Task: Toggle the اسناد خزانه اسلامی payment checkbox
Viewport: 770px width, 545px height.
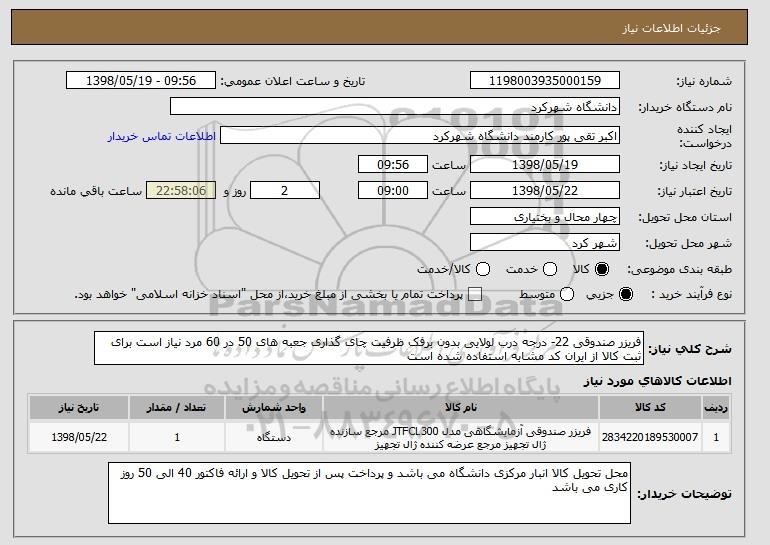Action: tap(474, 294)
